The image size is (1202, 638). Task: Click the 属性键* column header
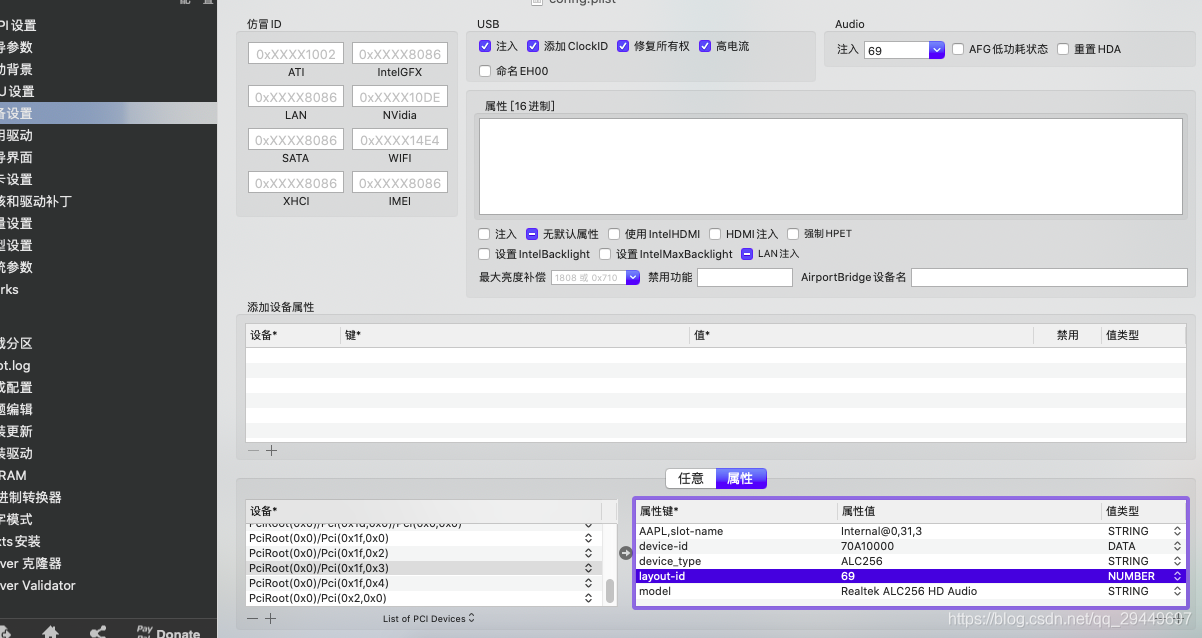coord(736,511)
